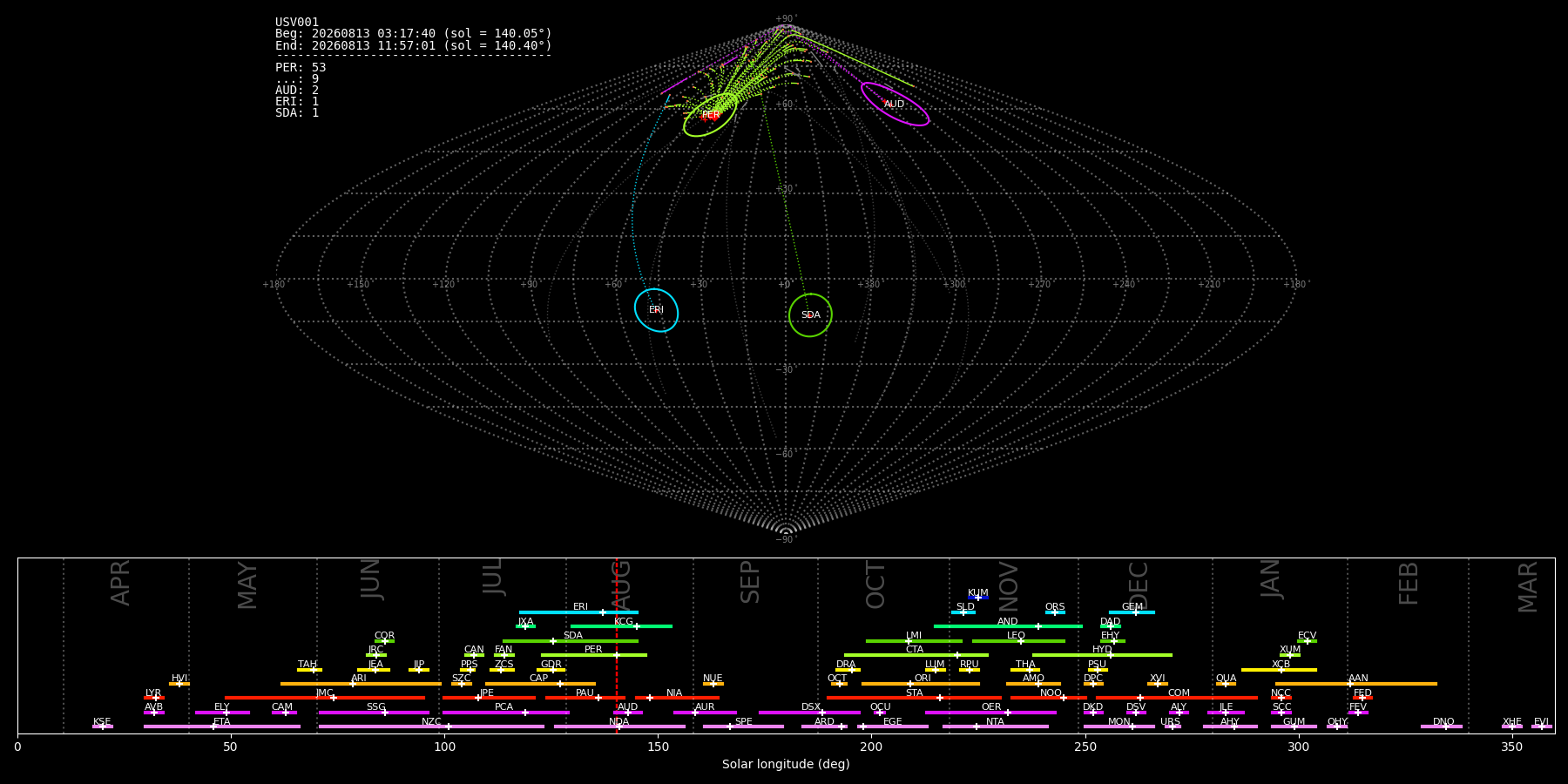Click the LEO shower bar label
Viewport: 1568px width, 784px height.
(x=1016, y=636)
